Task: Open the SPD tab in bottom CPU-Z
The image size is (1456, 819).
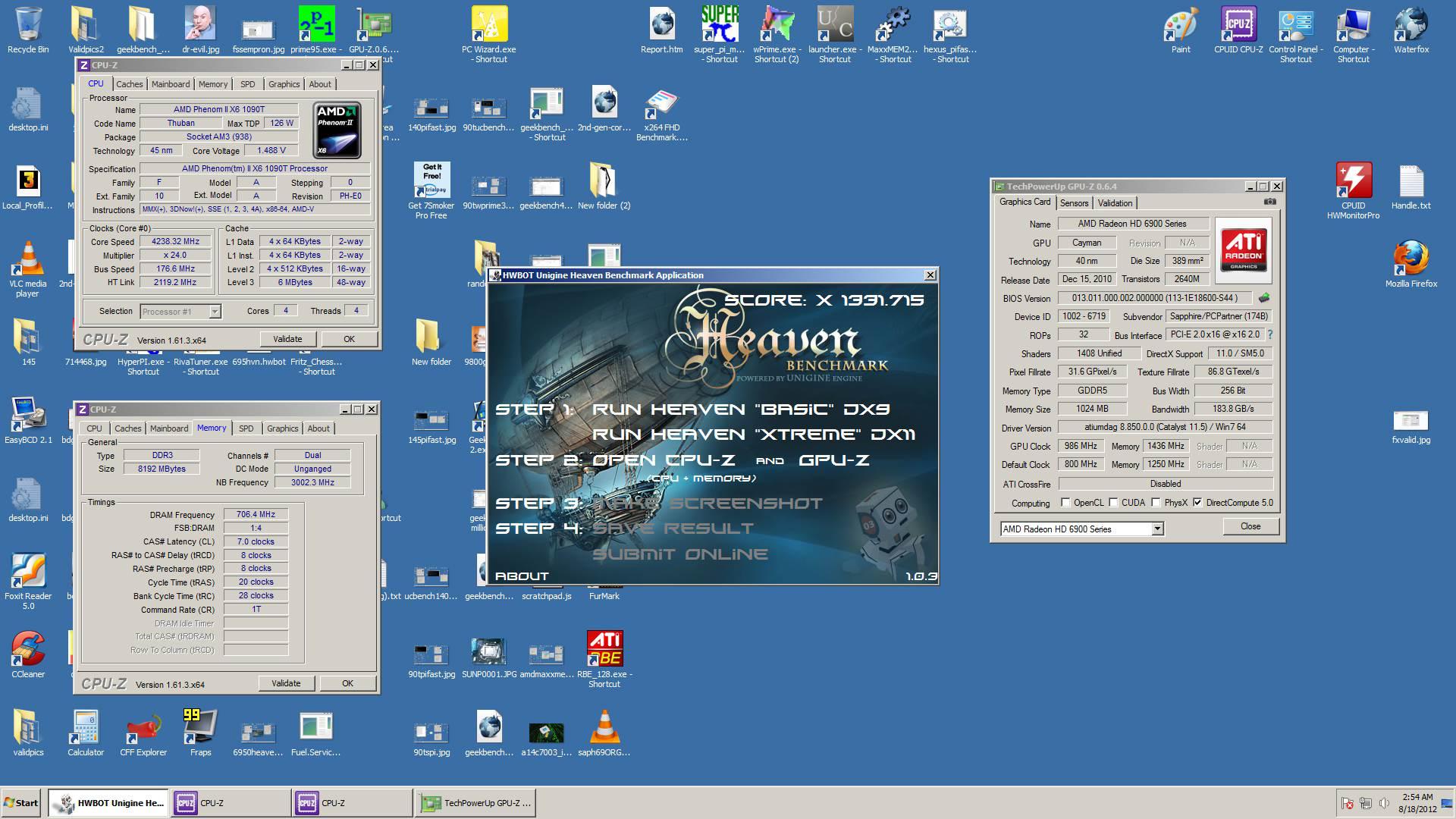Action: 246,428
